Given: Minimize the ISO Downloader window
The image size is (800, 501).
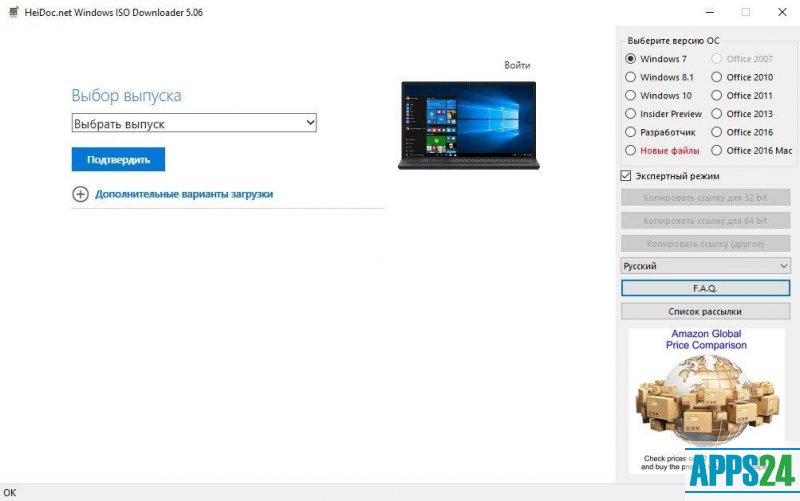Looking at the screenshot, I should 710,12.
